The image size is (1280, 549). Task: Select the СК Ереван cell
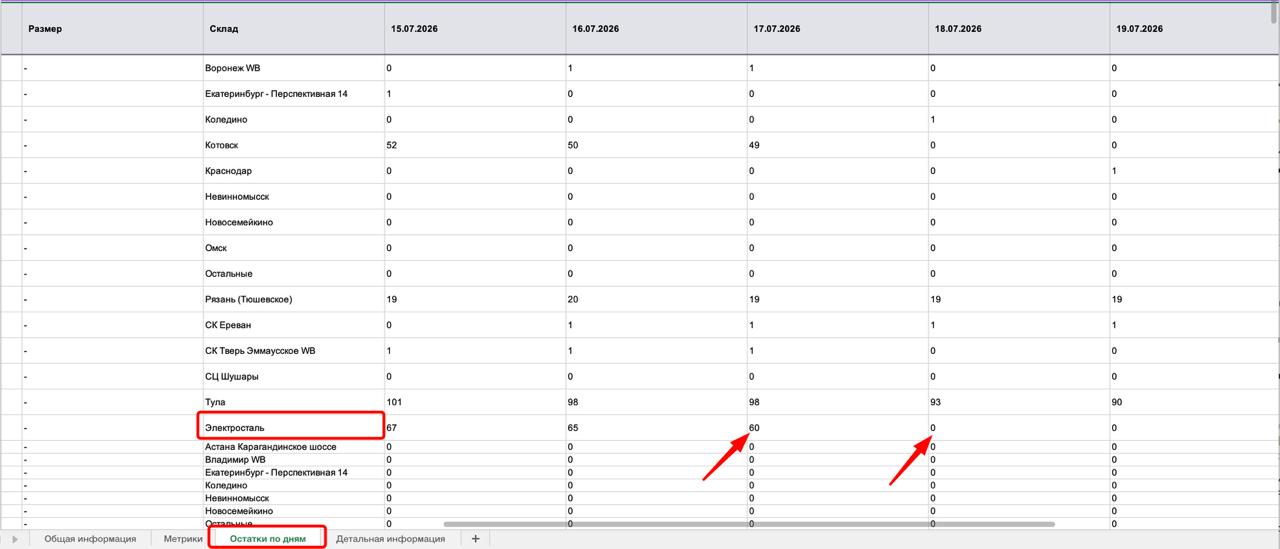[x=294, y=325]
